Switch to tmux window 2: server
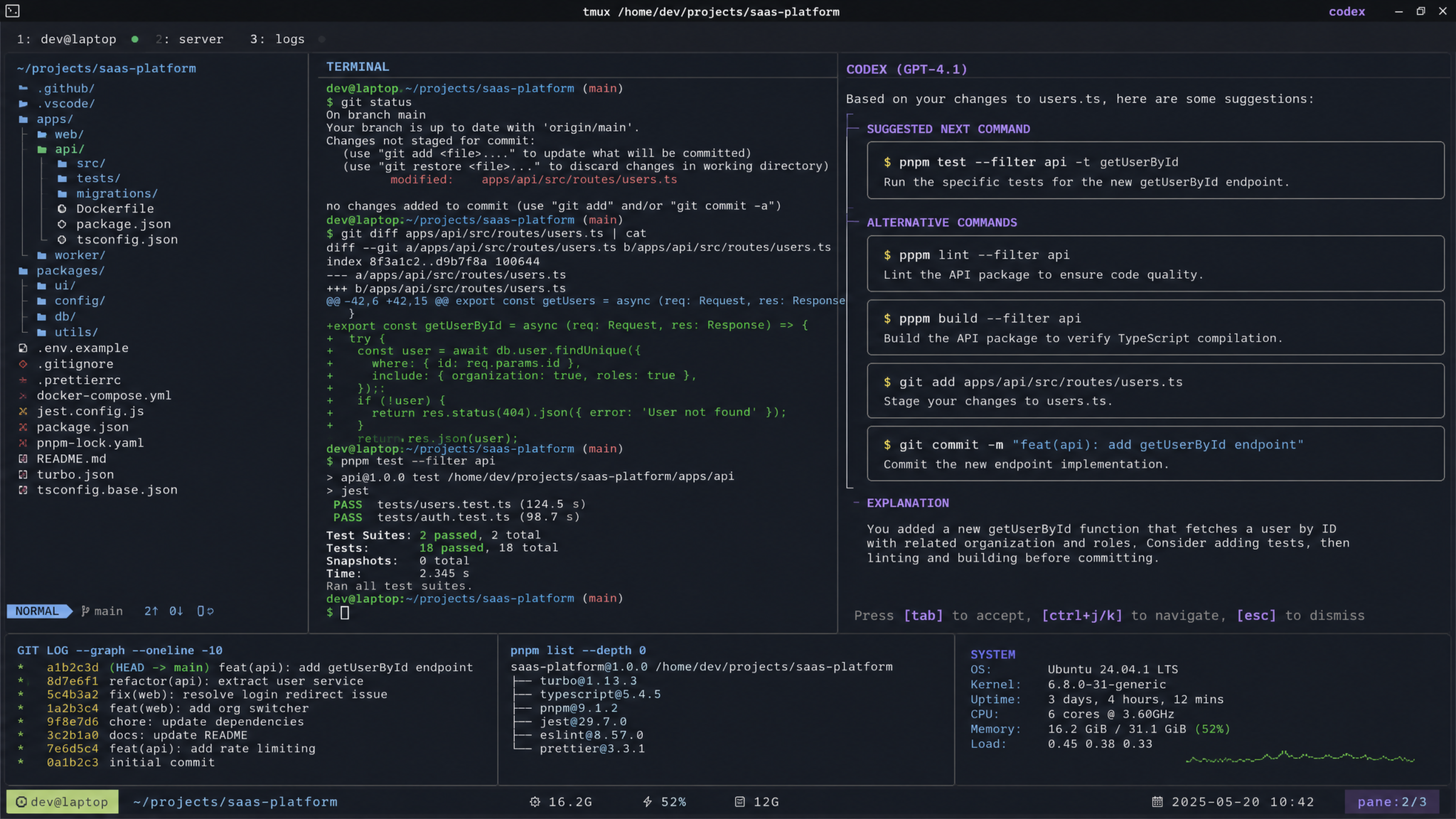 tap(189, 39)
